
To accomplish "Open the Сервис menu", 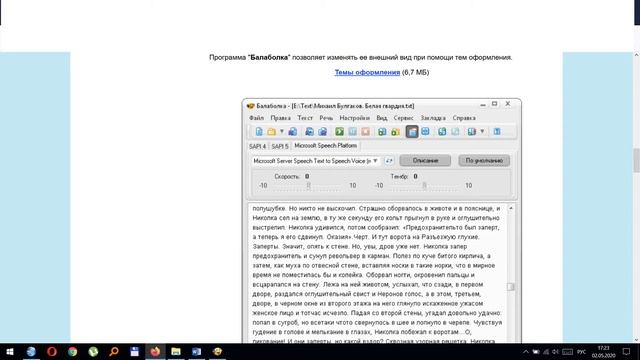I will [403, 118].
